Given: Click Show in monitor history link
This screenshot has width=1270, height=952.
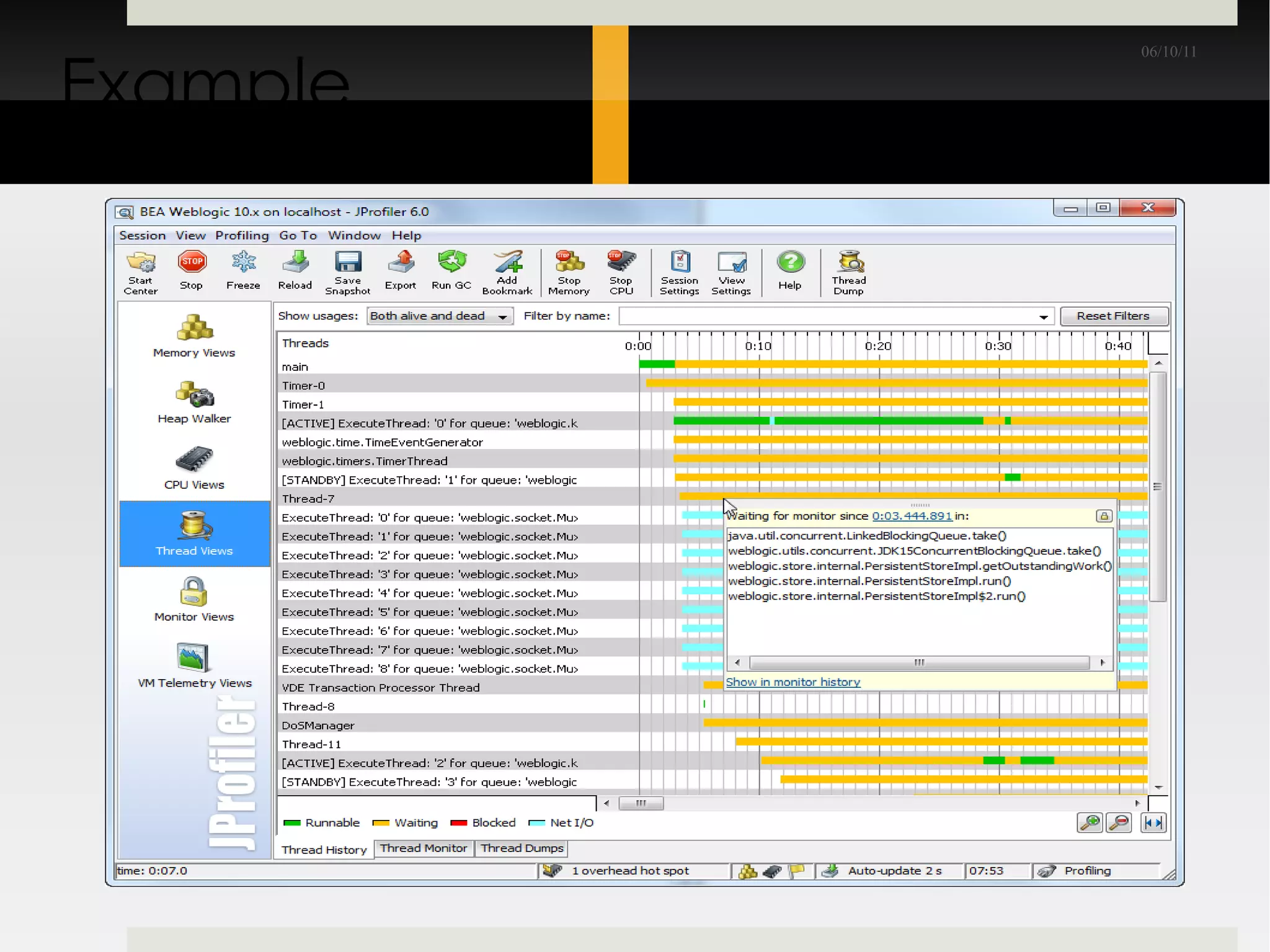Looking at the screenshot, I should click(793, 682).
